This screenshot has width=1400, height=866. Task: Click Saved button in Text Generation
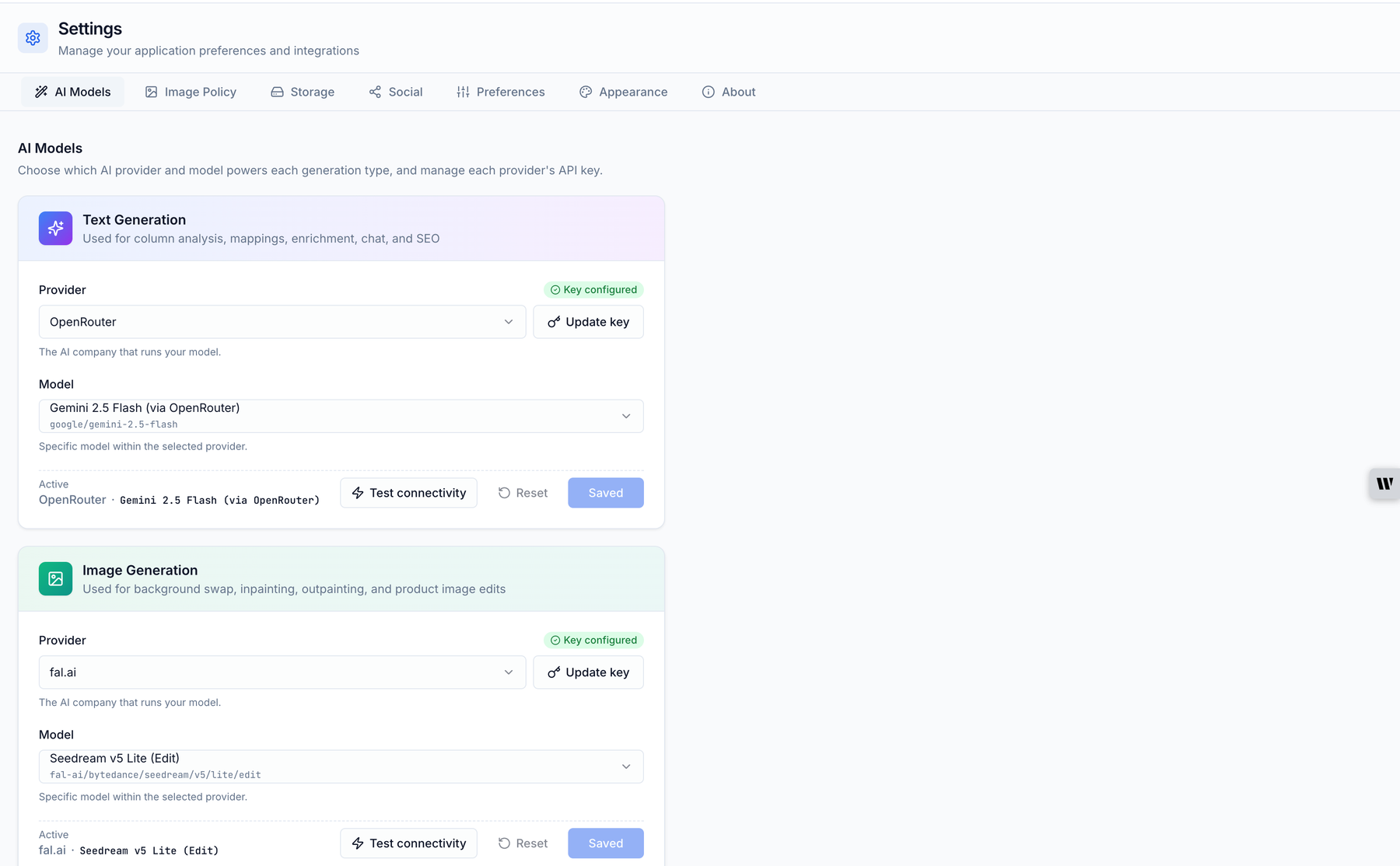[606, 493]
